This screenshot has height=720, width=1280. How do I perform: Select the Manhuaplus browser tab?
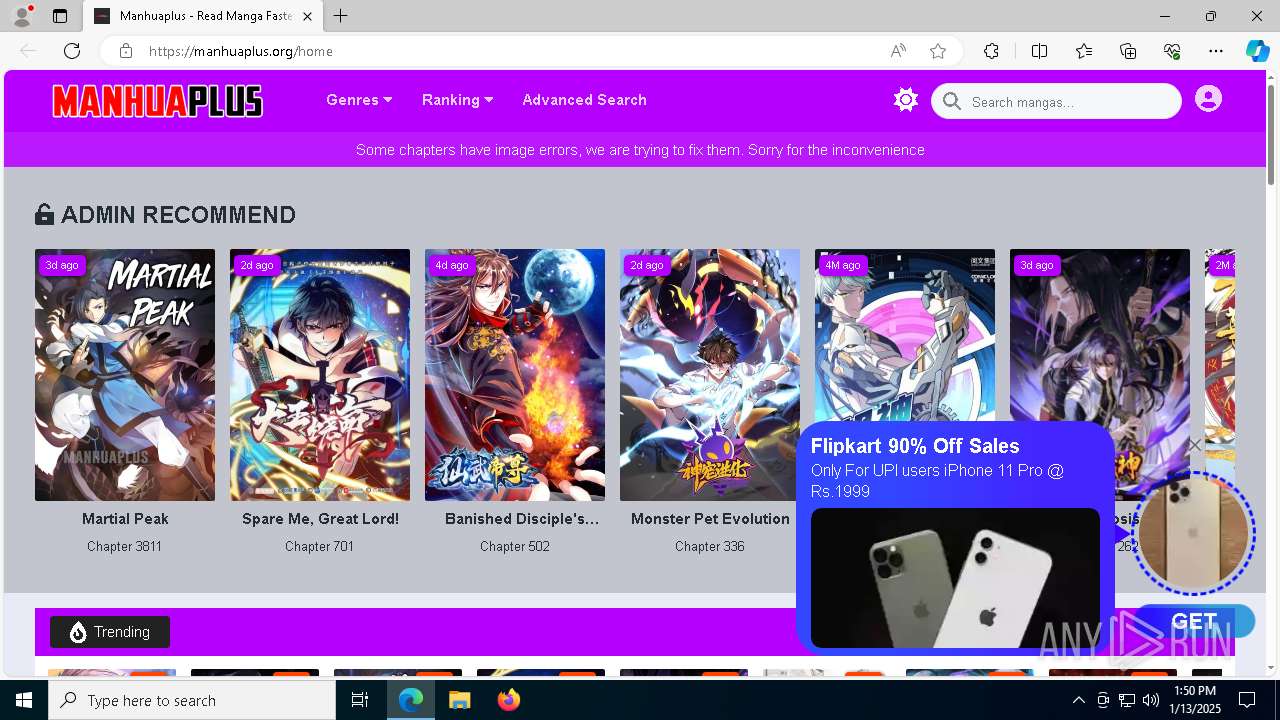point(203,16)
